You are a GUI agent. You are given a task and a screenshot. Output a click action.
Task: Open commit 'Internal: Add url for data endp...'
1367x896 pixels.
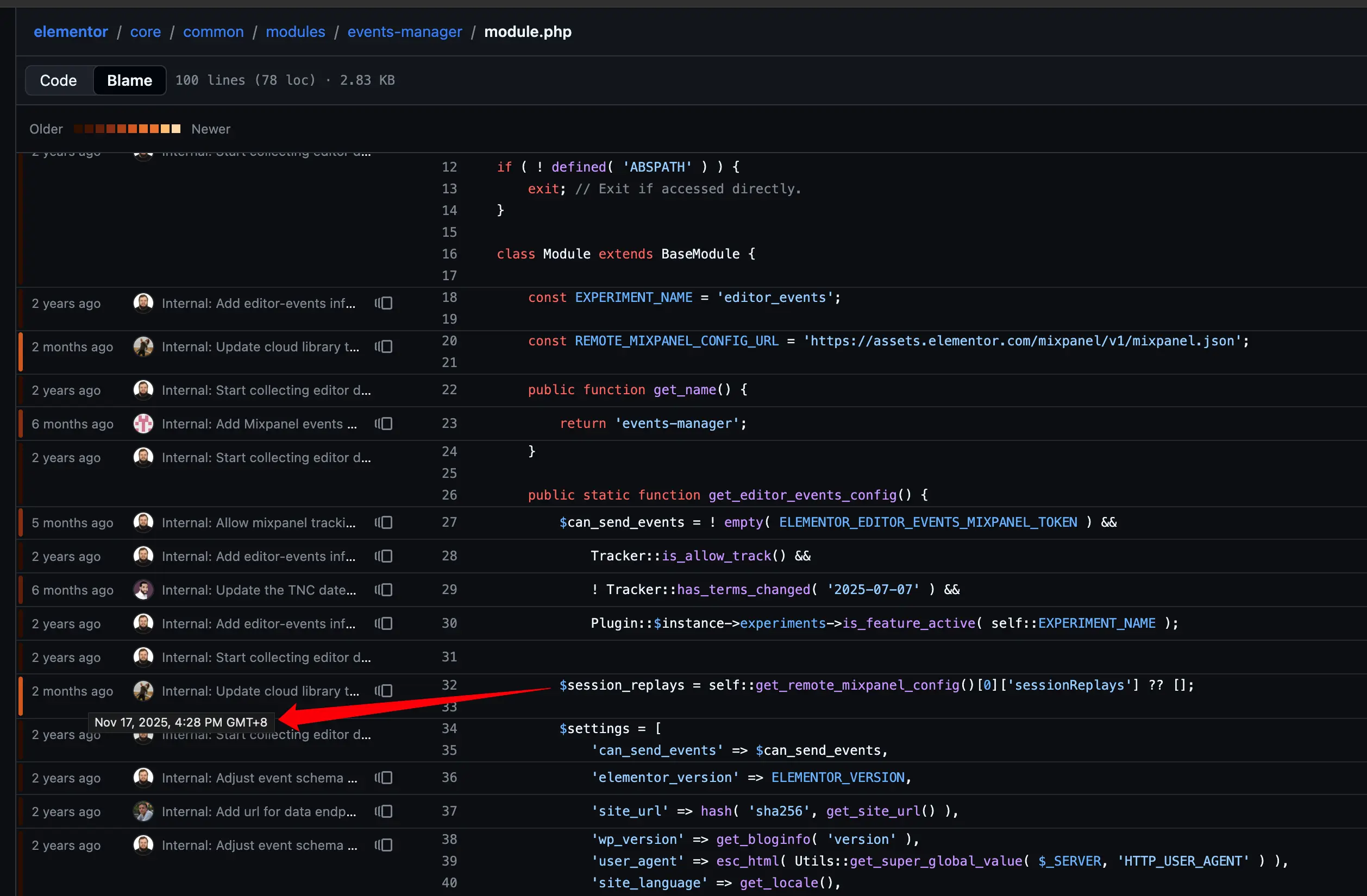pyautogui.click(x=259, y=811)
